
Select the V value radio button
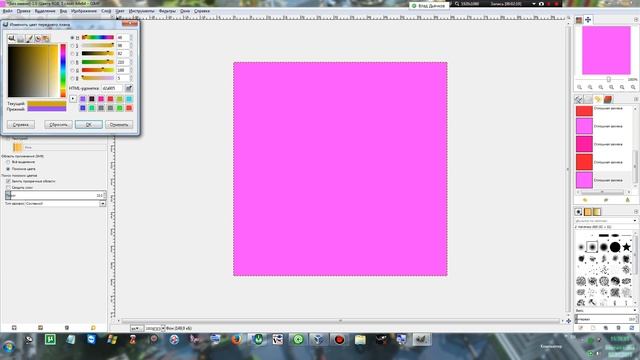click(73, 54)
